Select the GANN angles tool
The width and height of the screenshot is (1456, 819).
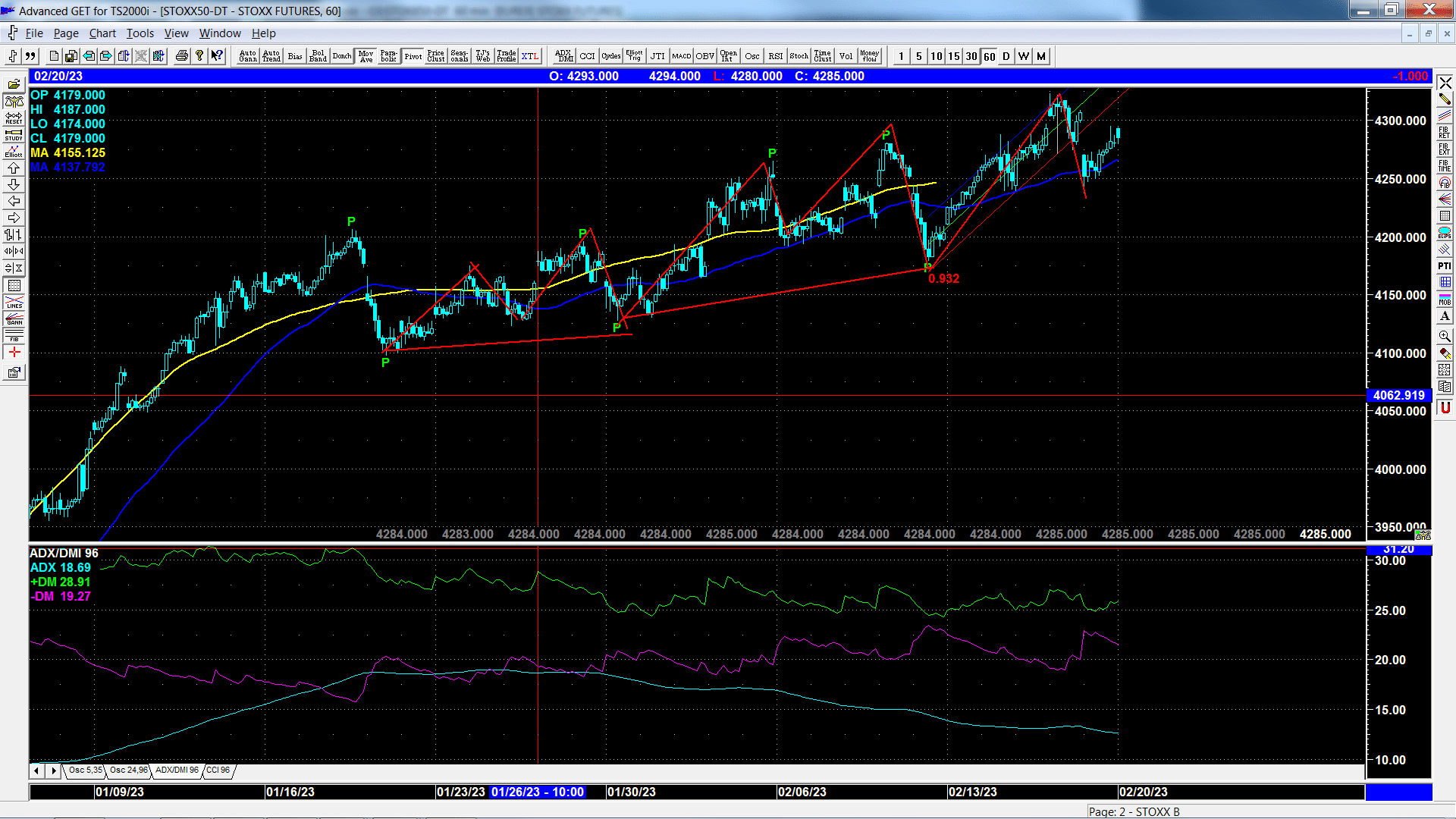pyautogui.click(x=14, y=318)
